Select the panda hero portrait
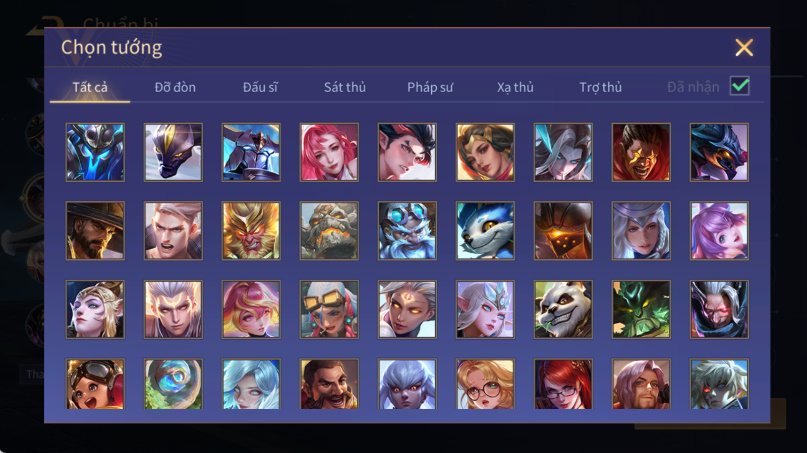The height and width of the screenshot is (453, 807). coord(563,309)
